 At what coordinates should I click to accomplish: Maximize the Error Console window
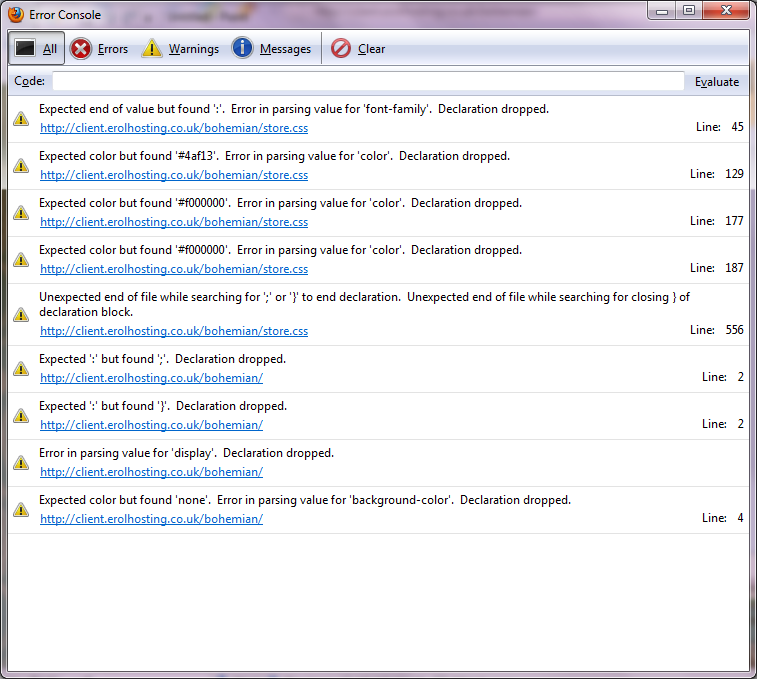pyautogui.click(x=689, y=11)
